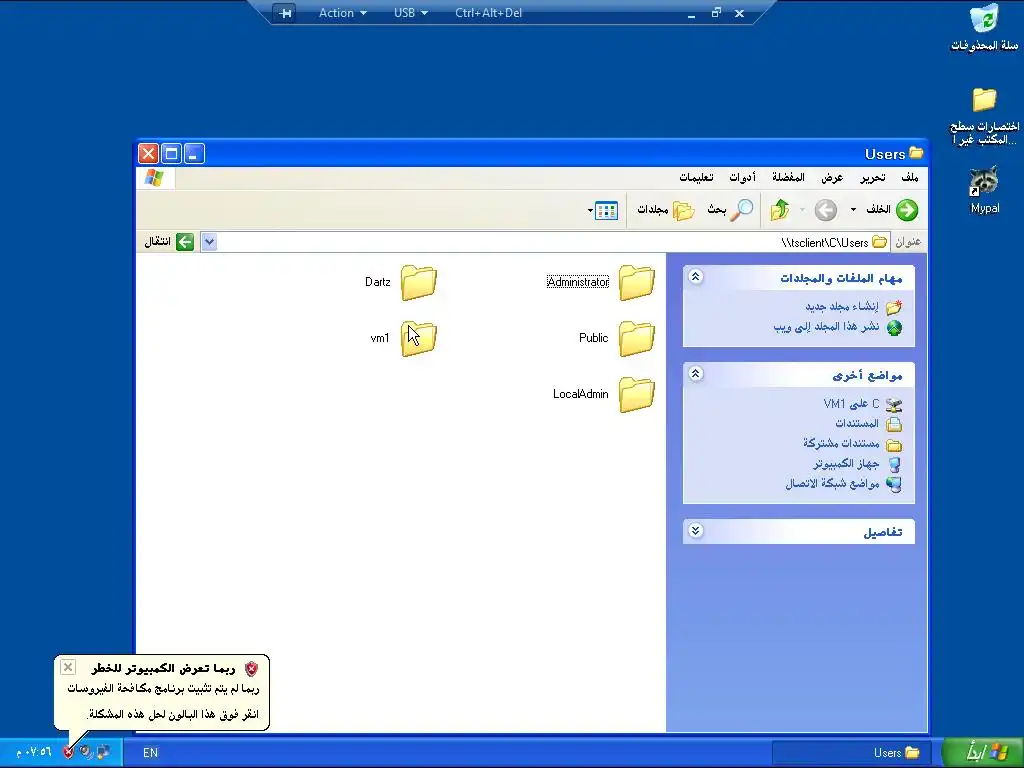
Task: Click the Windows flag logo in Explorer
Action: (x=155, y=178)
